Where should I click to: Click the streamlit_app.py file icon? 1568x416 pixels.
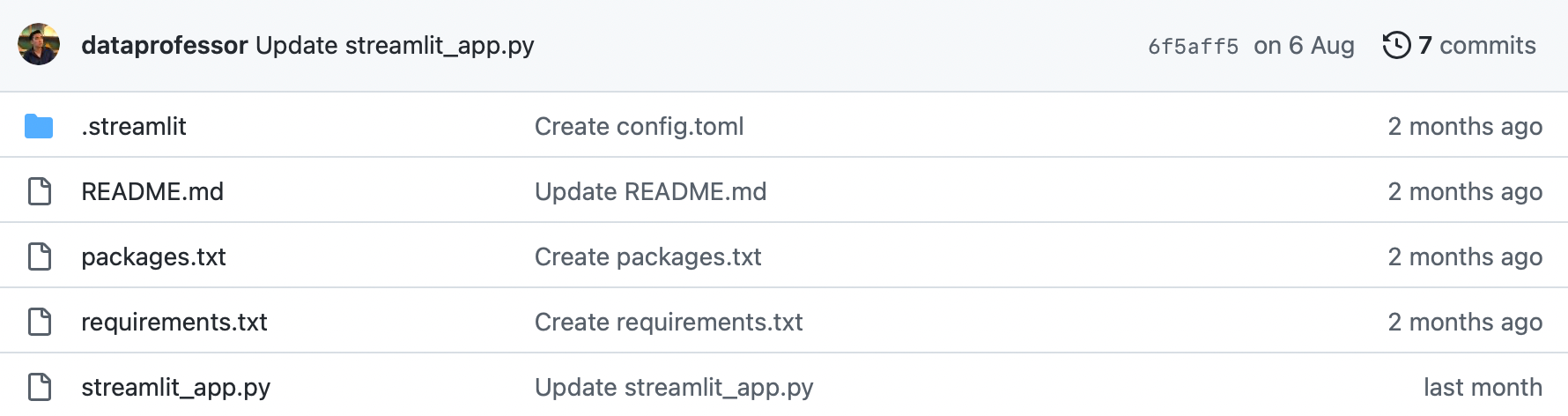[40, 387]
